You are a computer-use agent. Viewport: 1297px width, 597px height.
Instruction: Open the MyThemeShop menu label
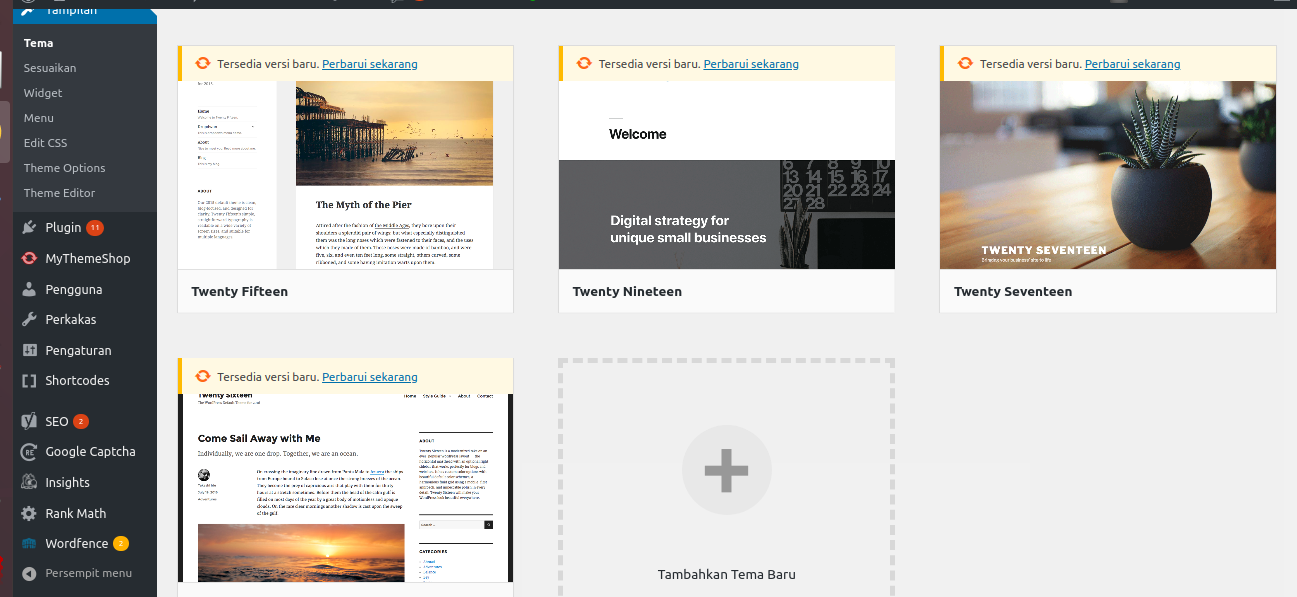point(87,258)
